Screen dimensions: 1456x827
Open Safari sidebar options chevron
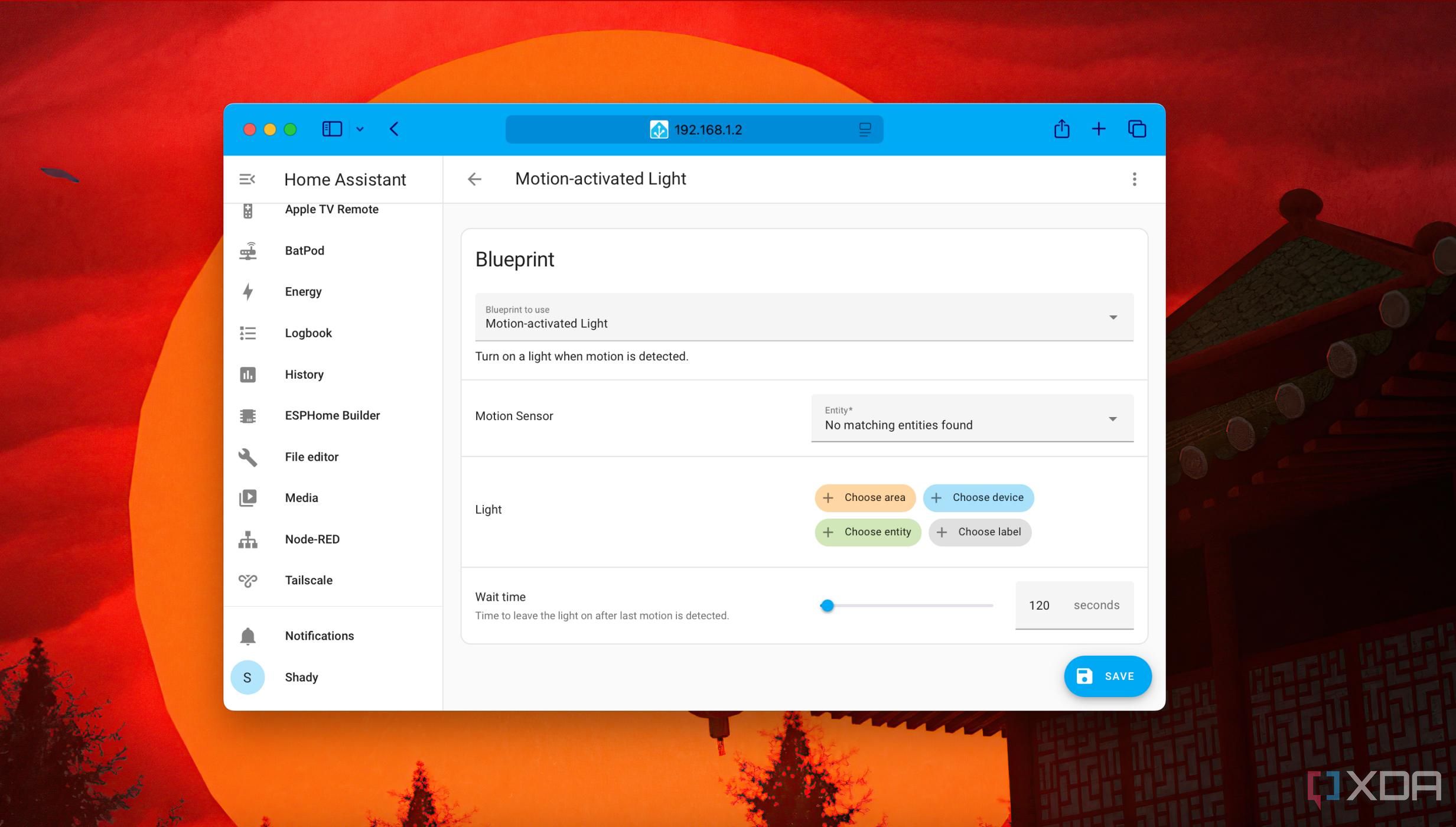360,129
